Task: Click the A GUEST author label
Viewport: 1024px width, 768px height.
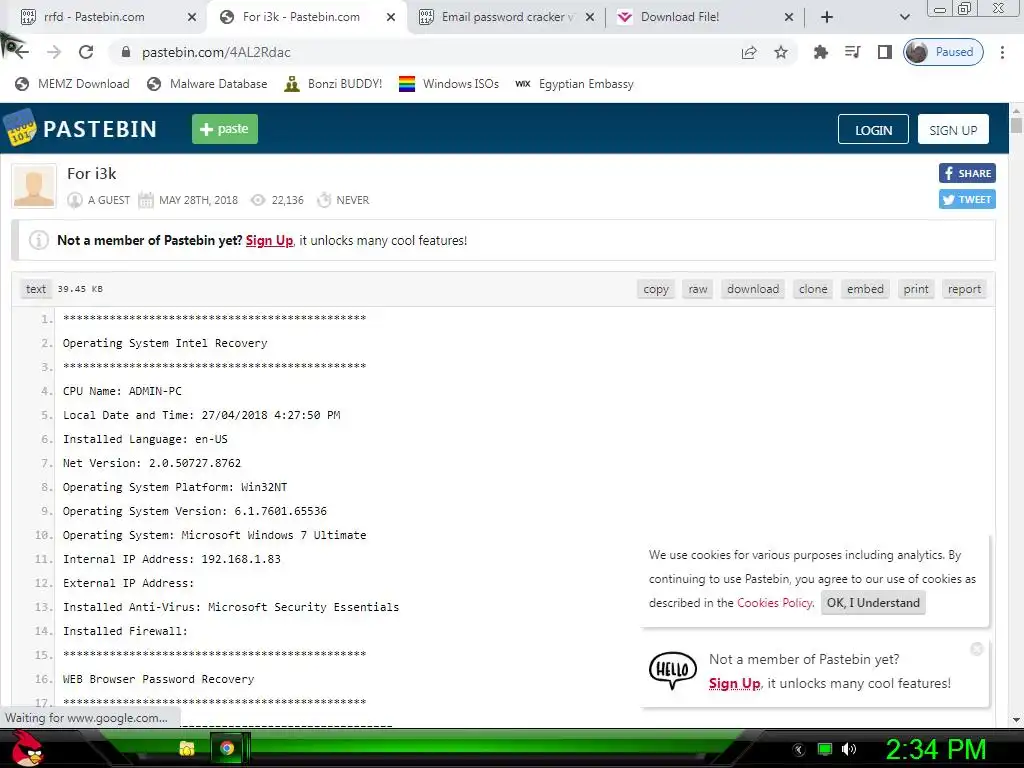Action: tap(108, 200)
